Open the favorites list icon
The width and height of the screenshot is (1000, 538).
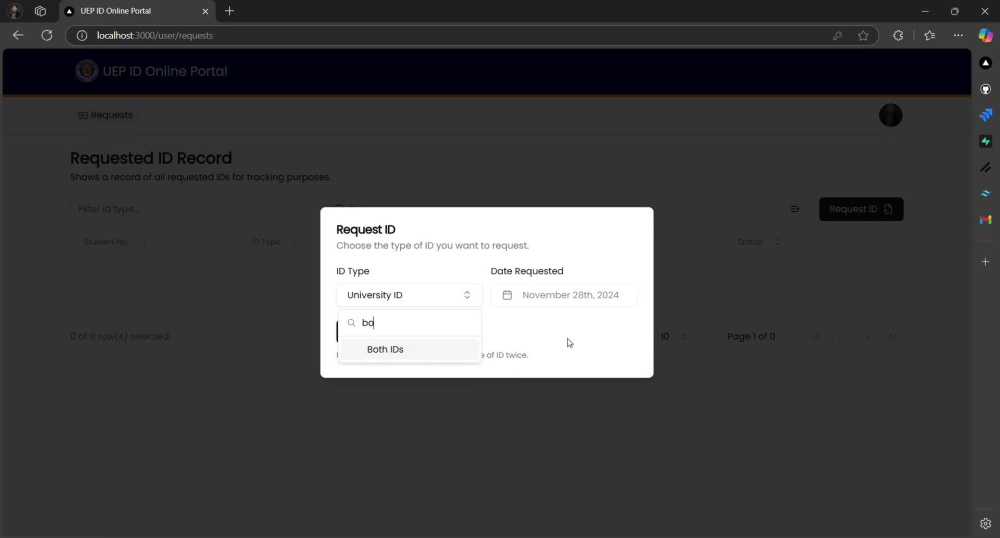[x=930, y=36]
